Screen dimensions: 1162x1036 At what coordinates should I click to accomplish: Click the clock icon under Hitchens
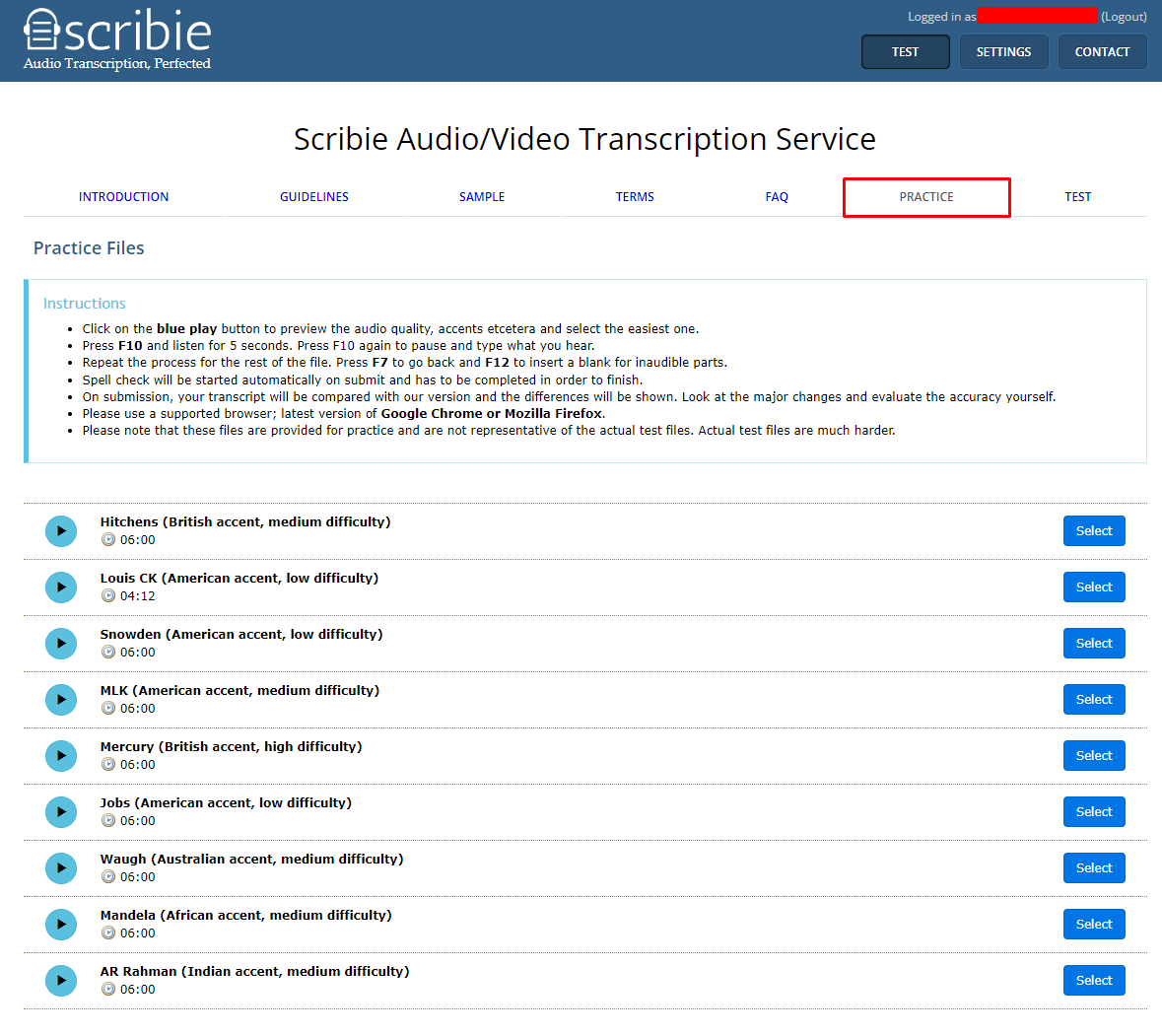click(x=108, y=540)
